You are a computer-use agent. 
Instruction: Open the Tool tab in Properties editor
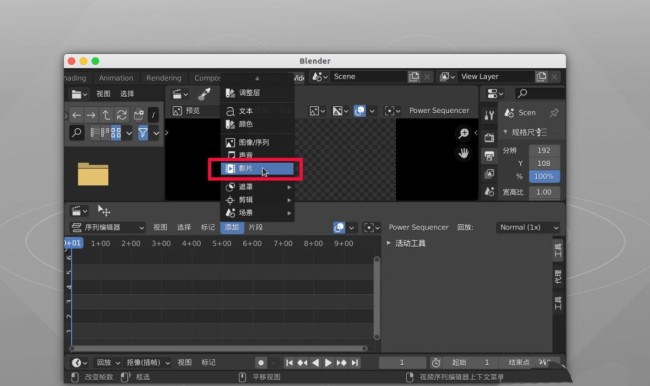489,115
